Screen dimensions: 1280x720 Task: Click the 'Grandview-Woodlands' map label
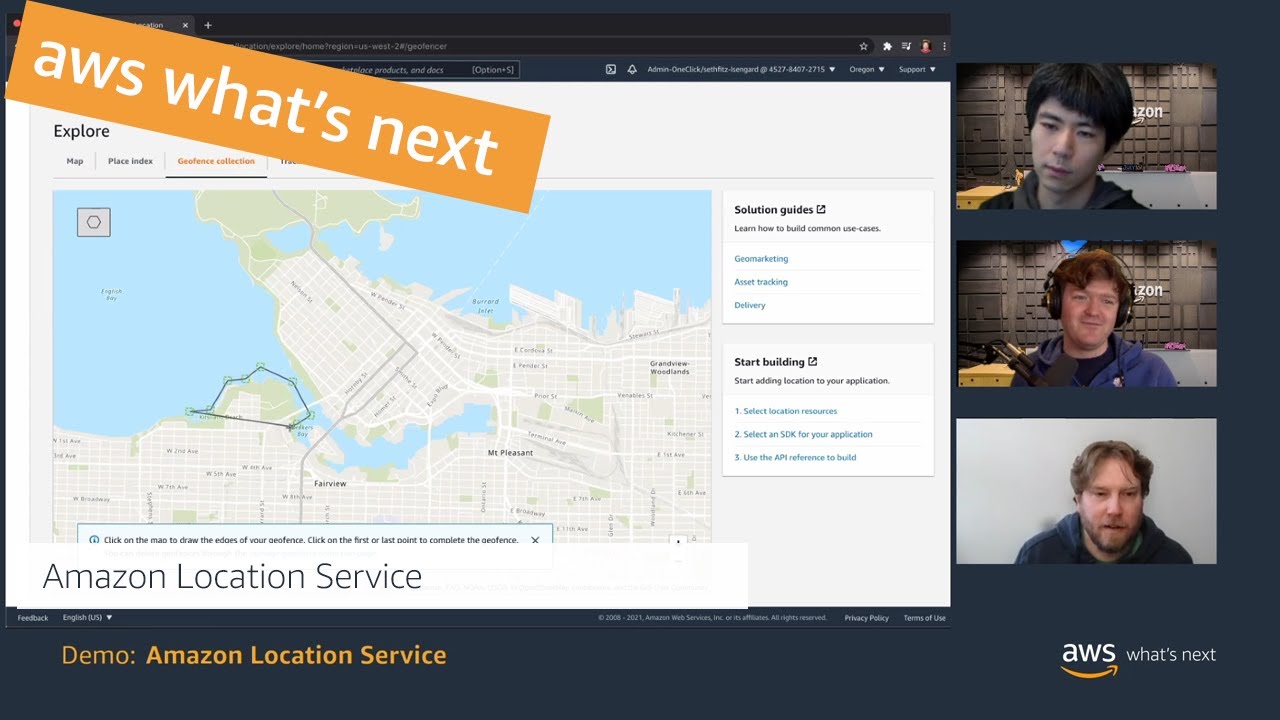coord(670,367)
